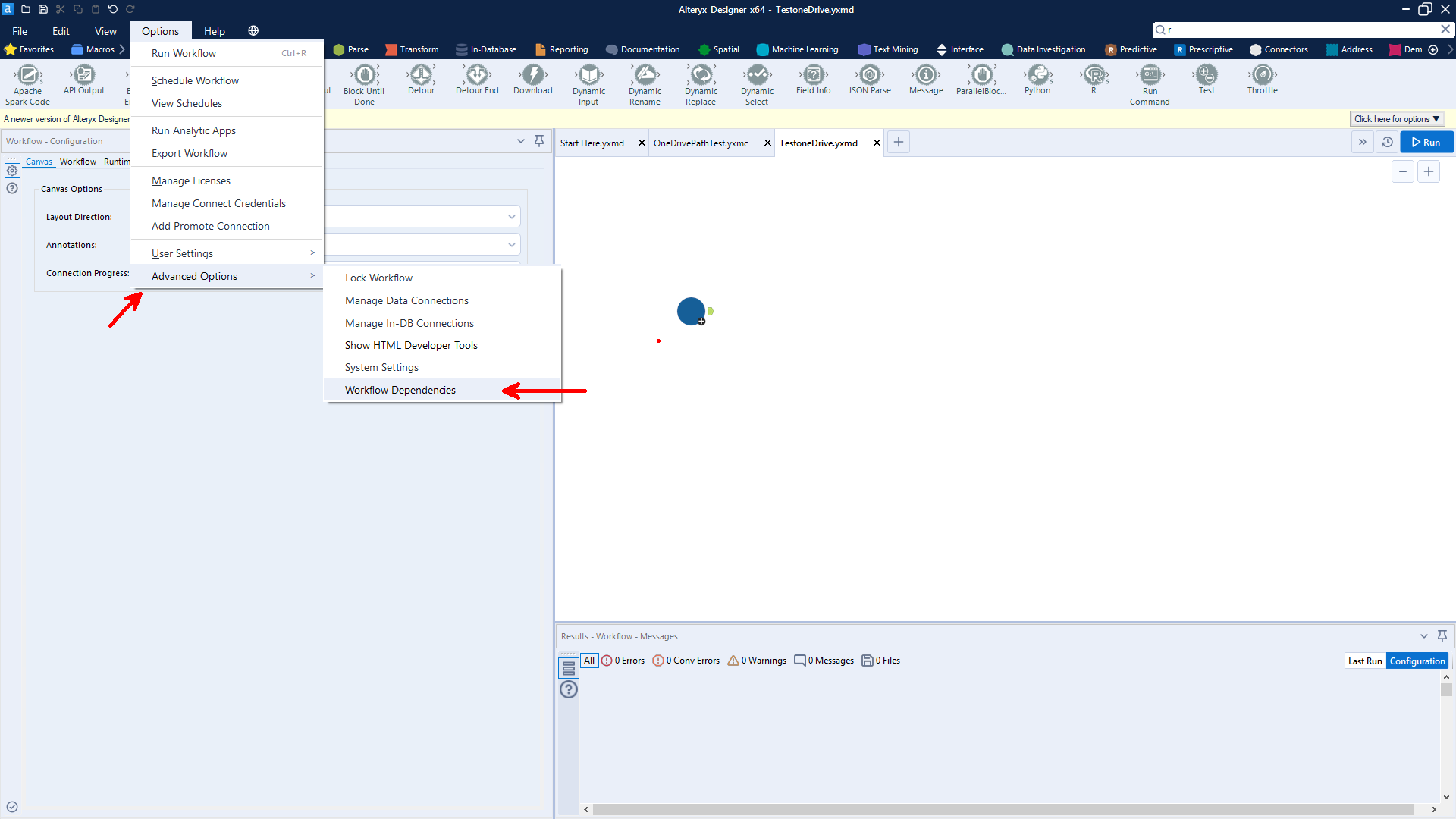
Task: Click the Last Run button
Action: (x=1364, y=661)
